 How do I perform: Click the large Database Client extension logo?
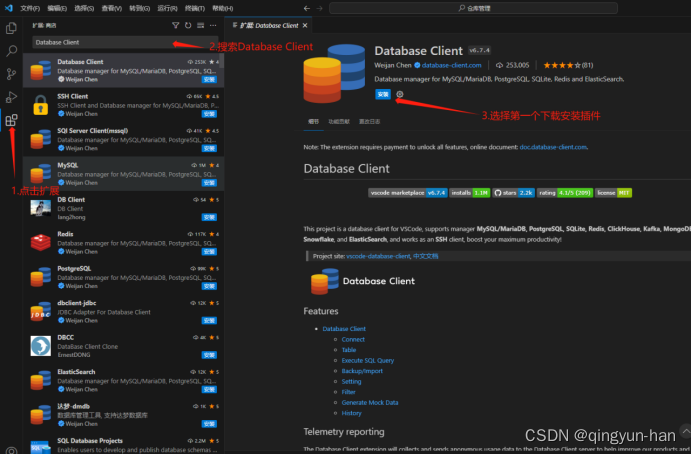pos(334,74)
